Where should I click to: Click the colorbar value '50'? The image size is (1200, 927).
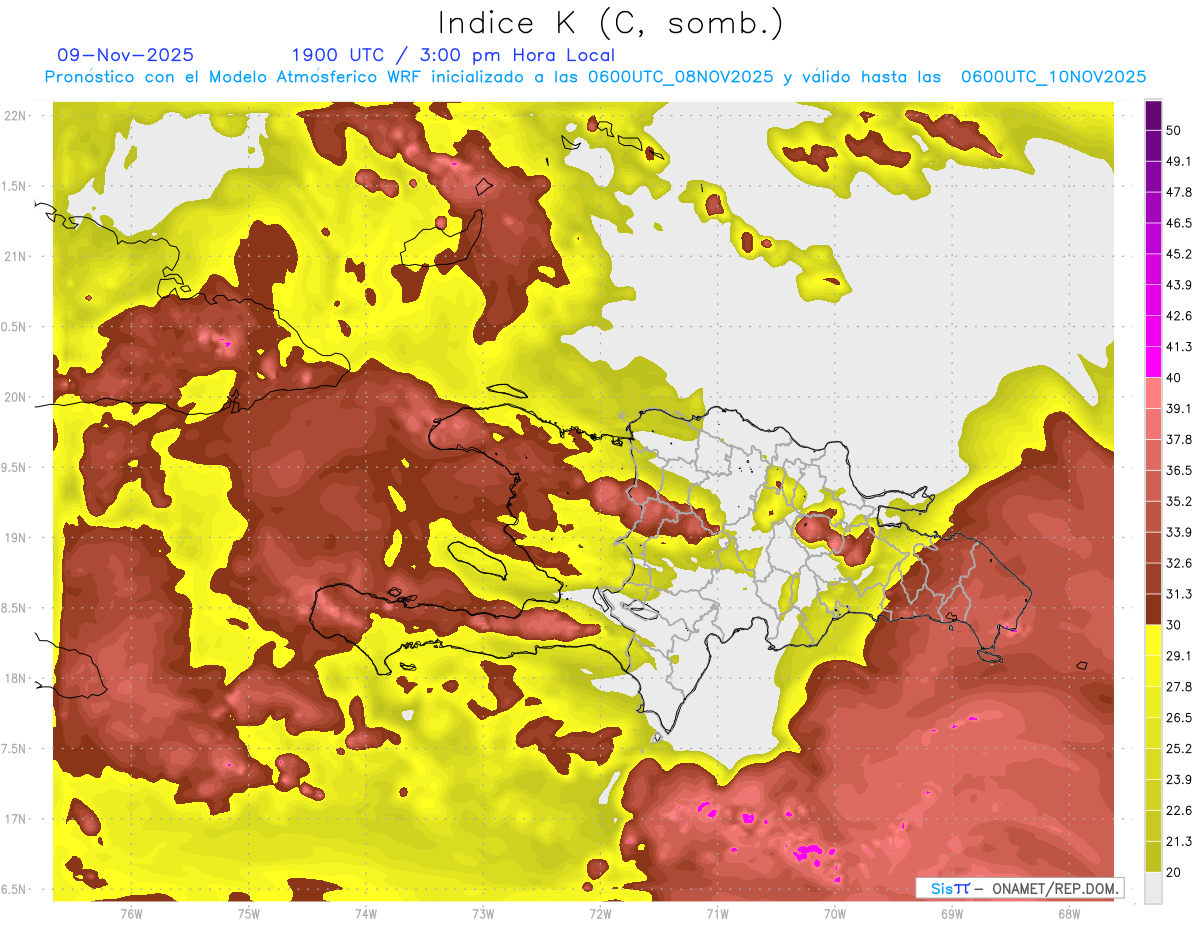click(x=1174, y=130)
